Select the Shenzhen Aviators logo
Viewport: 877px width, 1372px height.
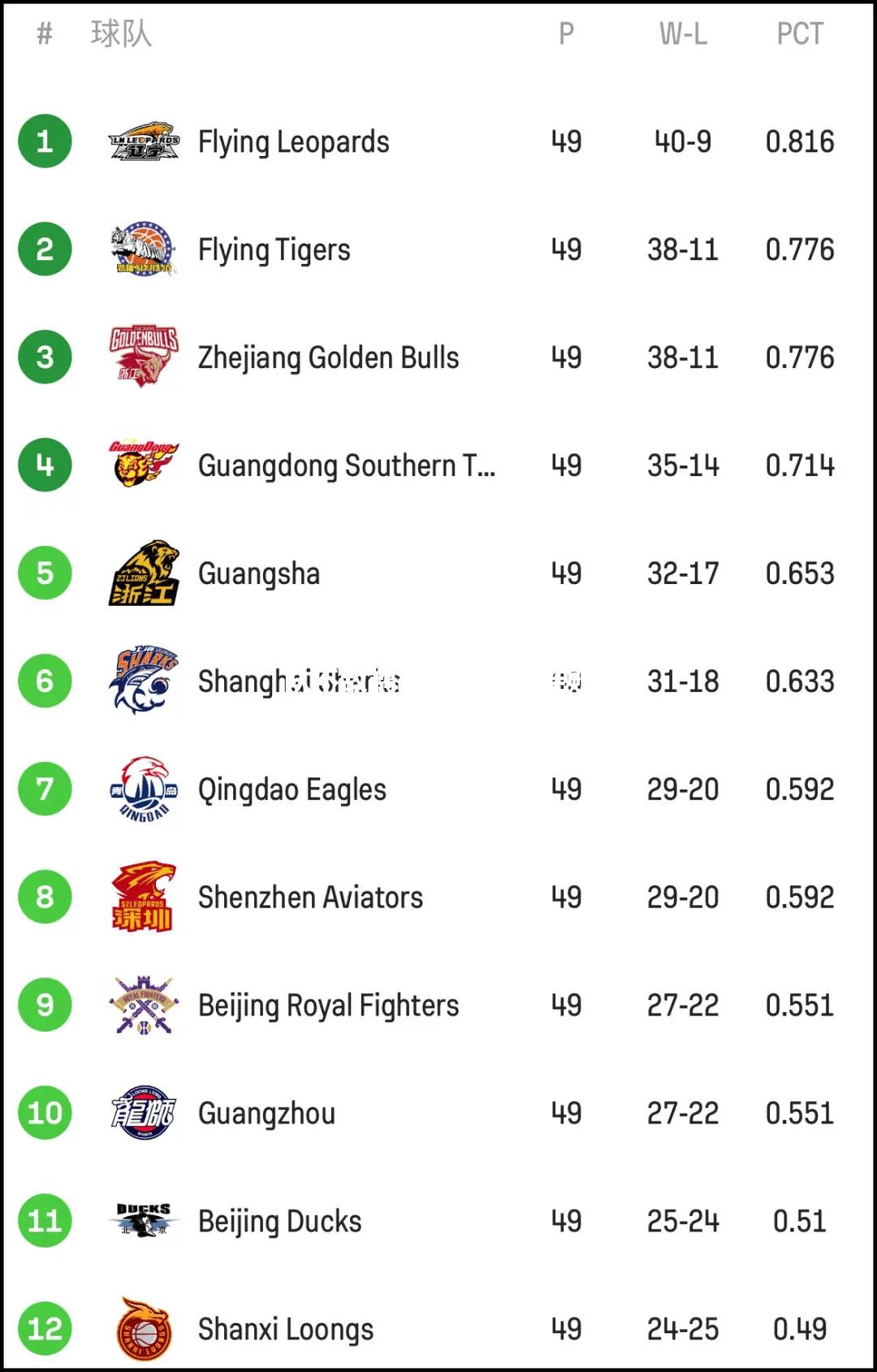tap(144, 897)
